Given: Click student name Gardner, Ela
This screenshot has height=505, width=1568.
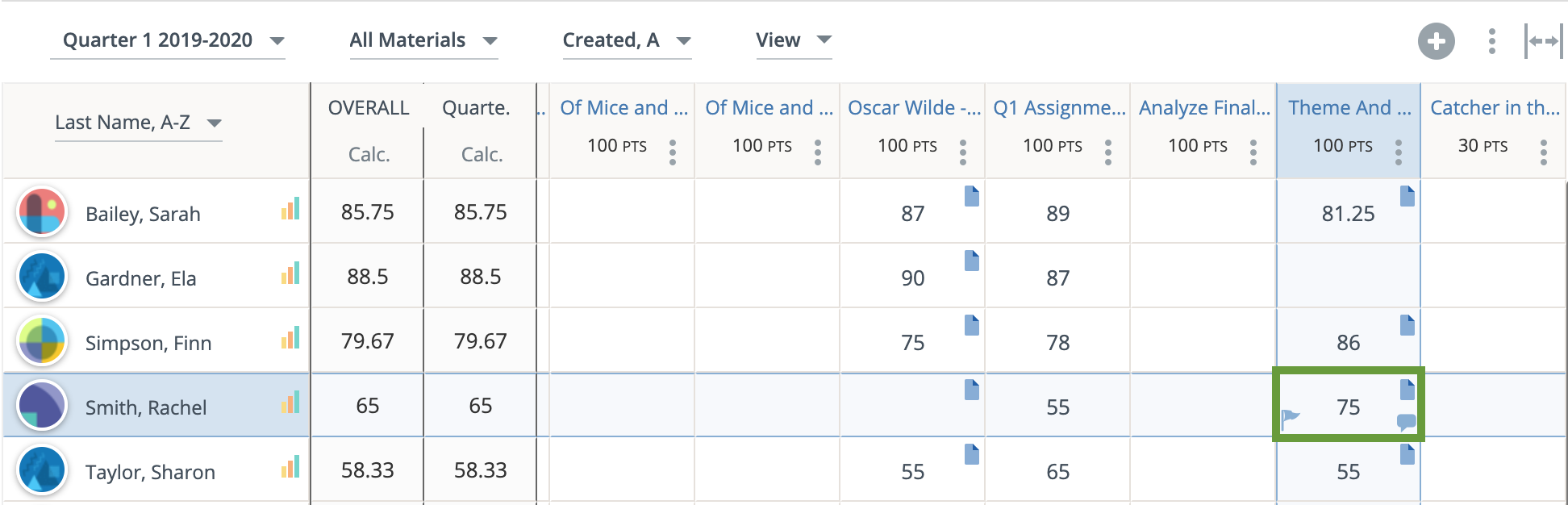Looking at the screenshot, I should click(x=141, y=279).
